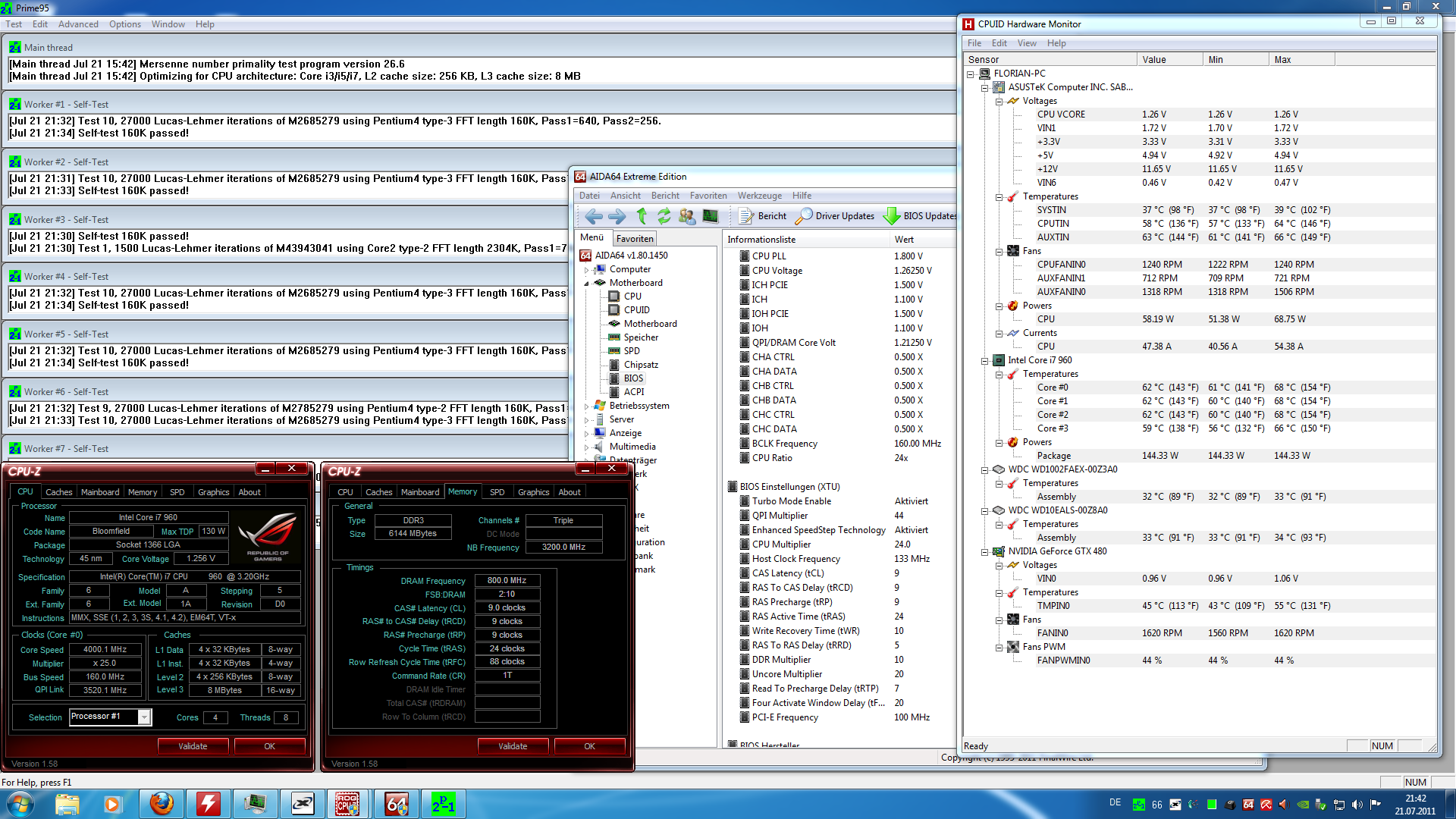This screenshot has height=819, width=1456.
Task: Click the green up-level arrow icon
Action: [642, 216]
